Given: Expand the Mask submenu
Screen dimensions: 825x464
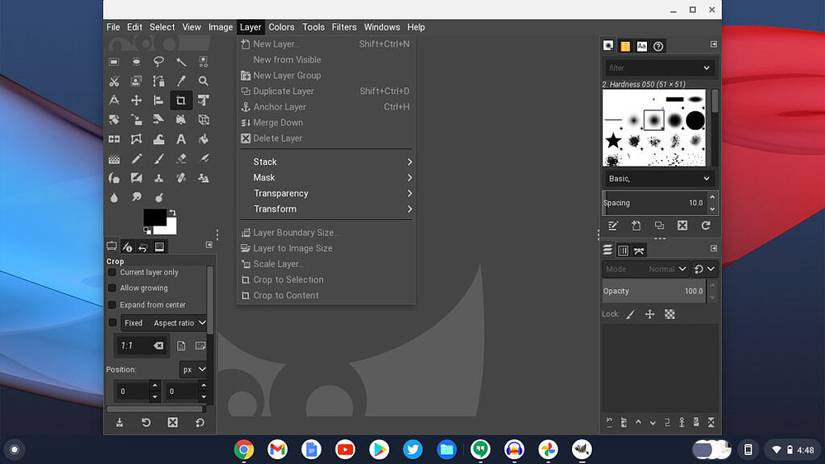Looking at the screenshot, I should (326, 177).
